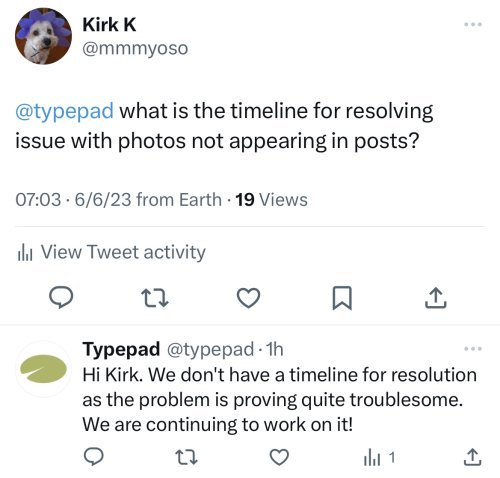The height and width of the screenshot is (478, 500).
Task: Open the Kirk K display name
Action: (x=109, y=25)
